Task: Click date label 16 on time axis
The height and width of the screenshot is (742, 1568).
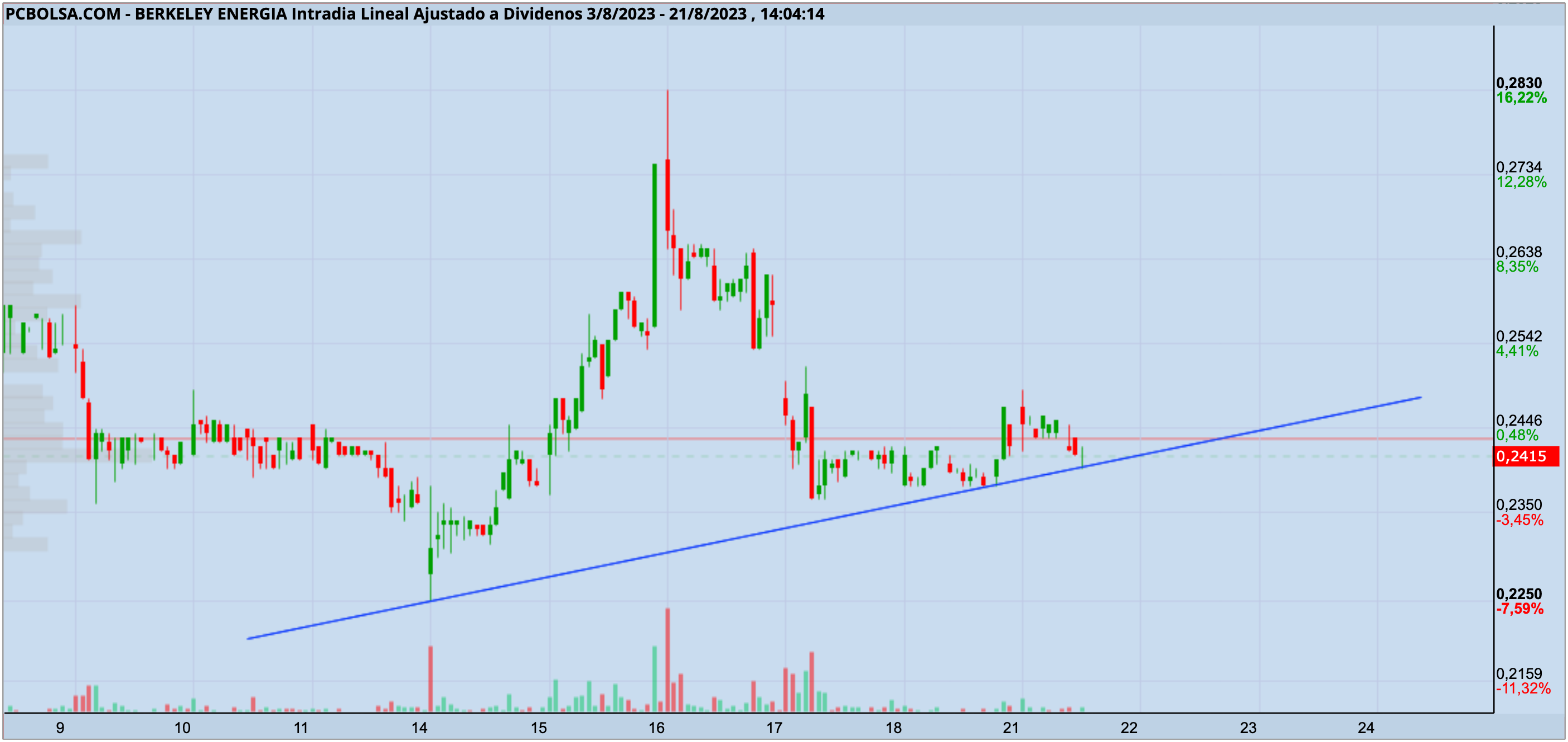Action: click(656, 727)
